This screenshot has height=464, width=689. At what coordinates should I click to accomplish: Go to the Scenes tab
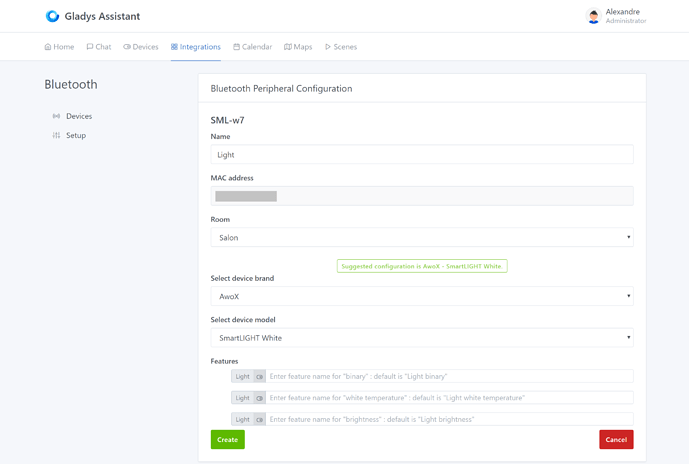coord(341,47)
